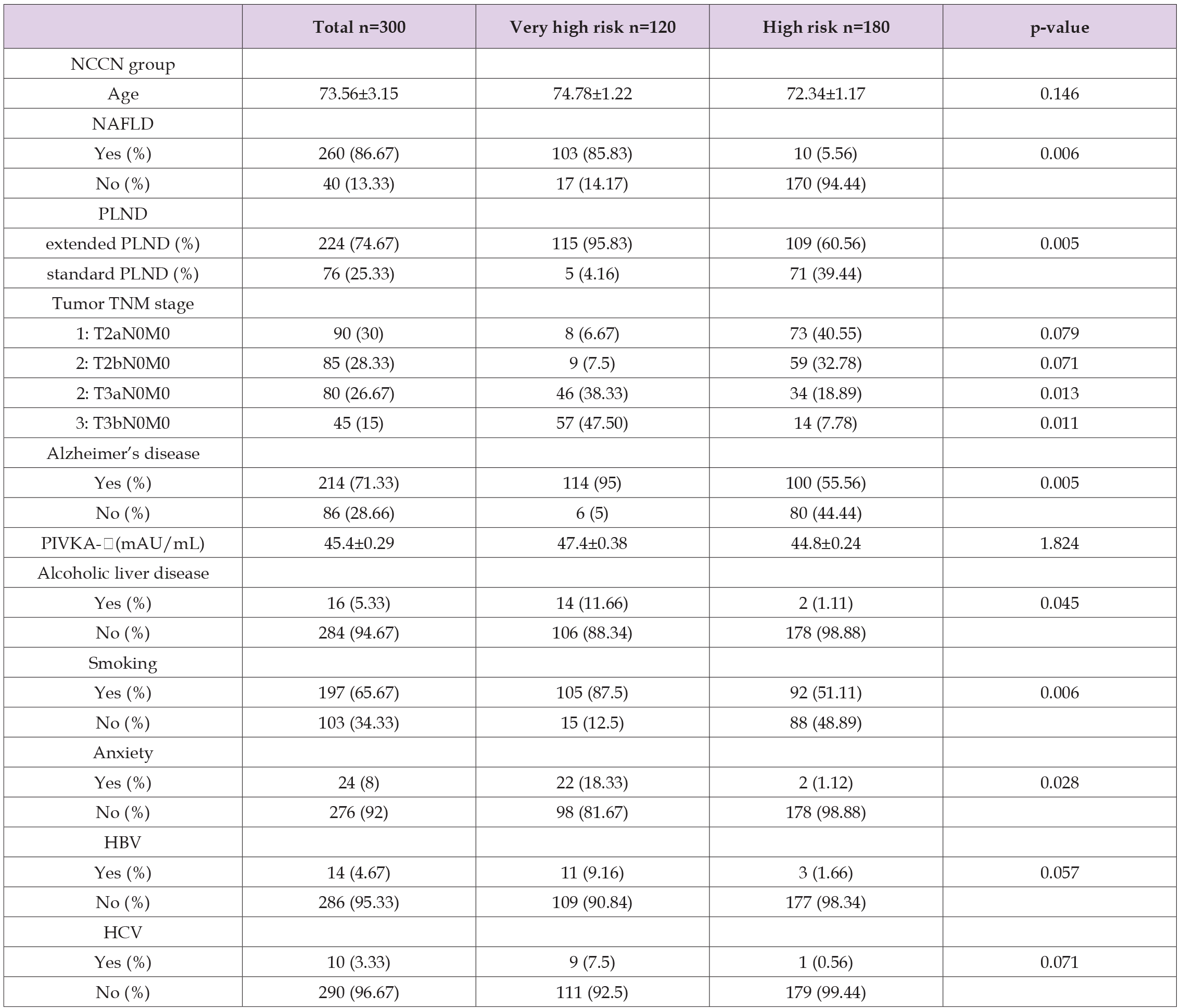Click the cell '16 (5.33)'

359,603
